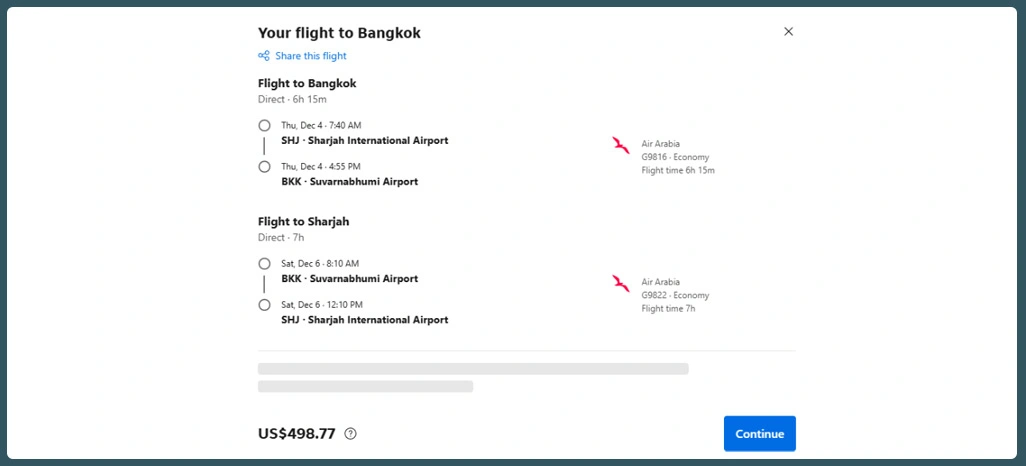Screen dimensions: 1026x466
Task: Click the G9816 Economy flight number text
Action: tap(675, 157)
